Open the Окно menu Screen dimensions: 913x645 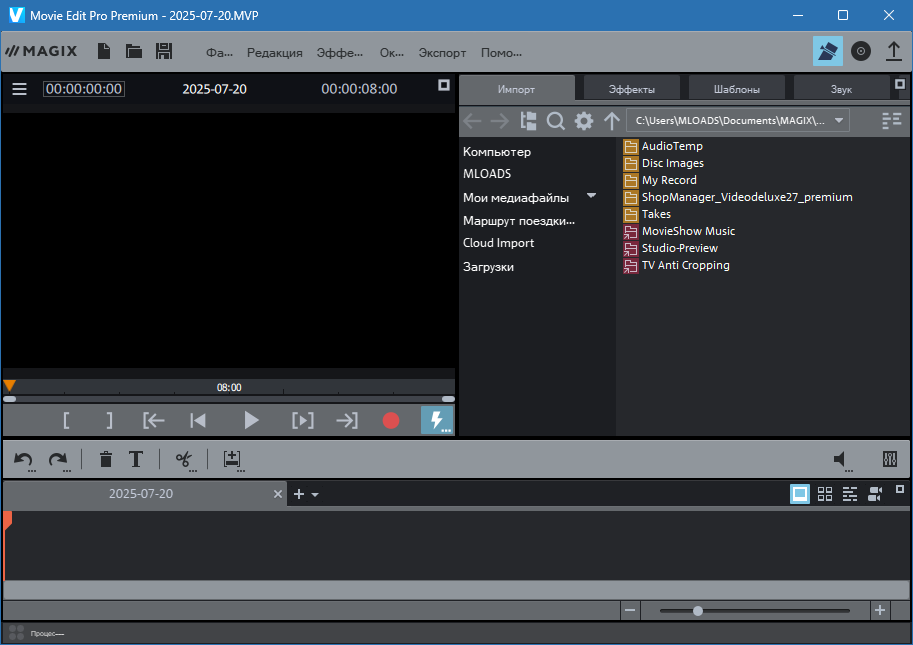point(391,53)
